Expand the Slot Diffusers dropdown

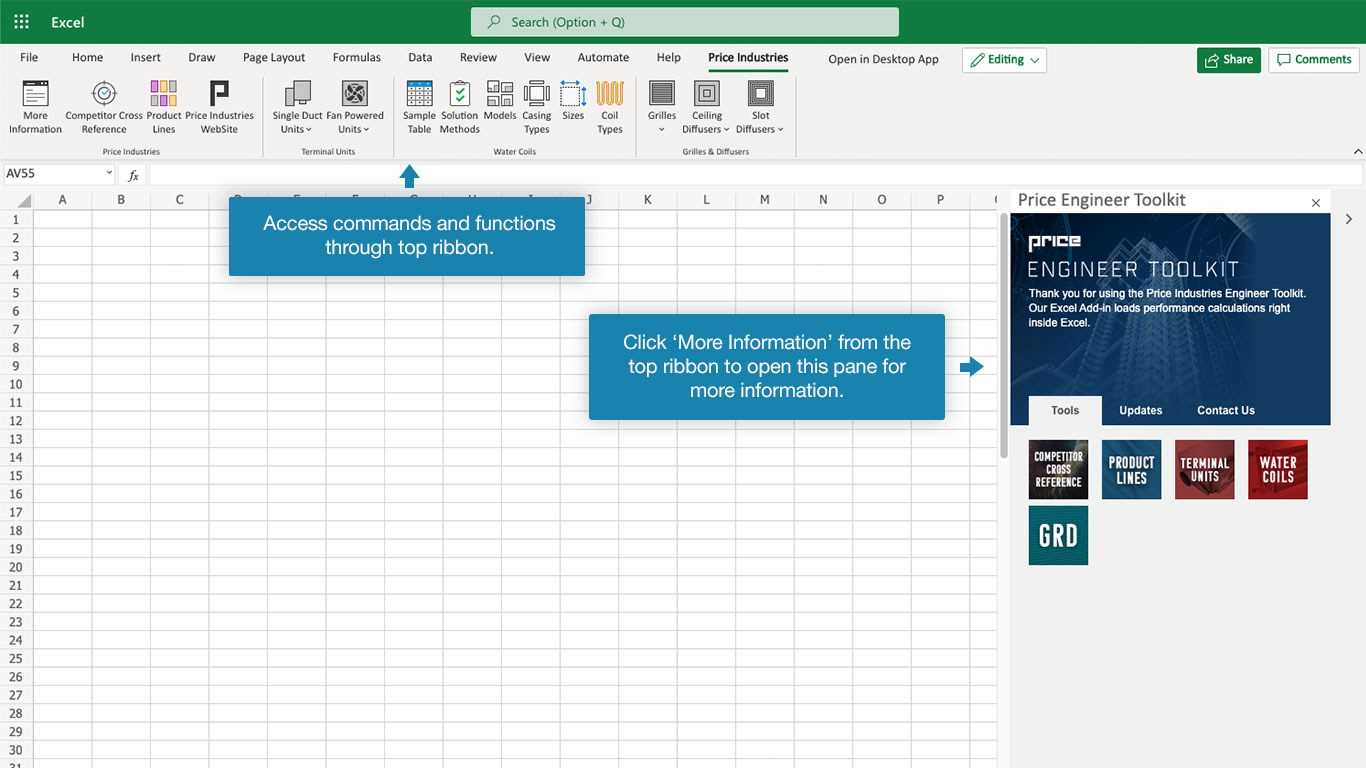tap(760, 107)
